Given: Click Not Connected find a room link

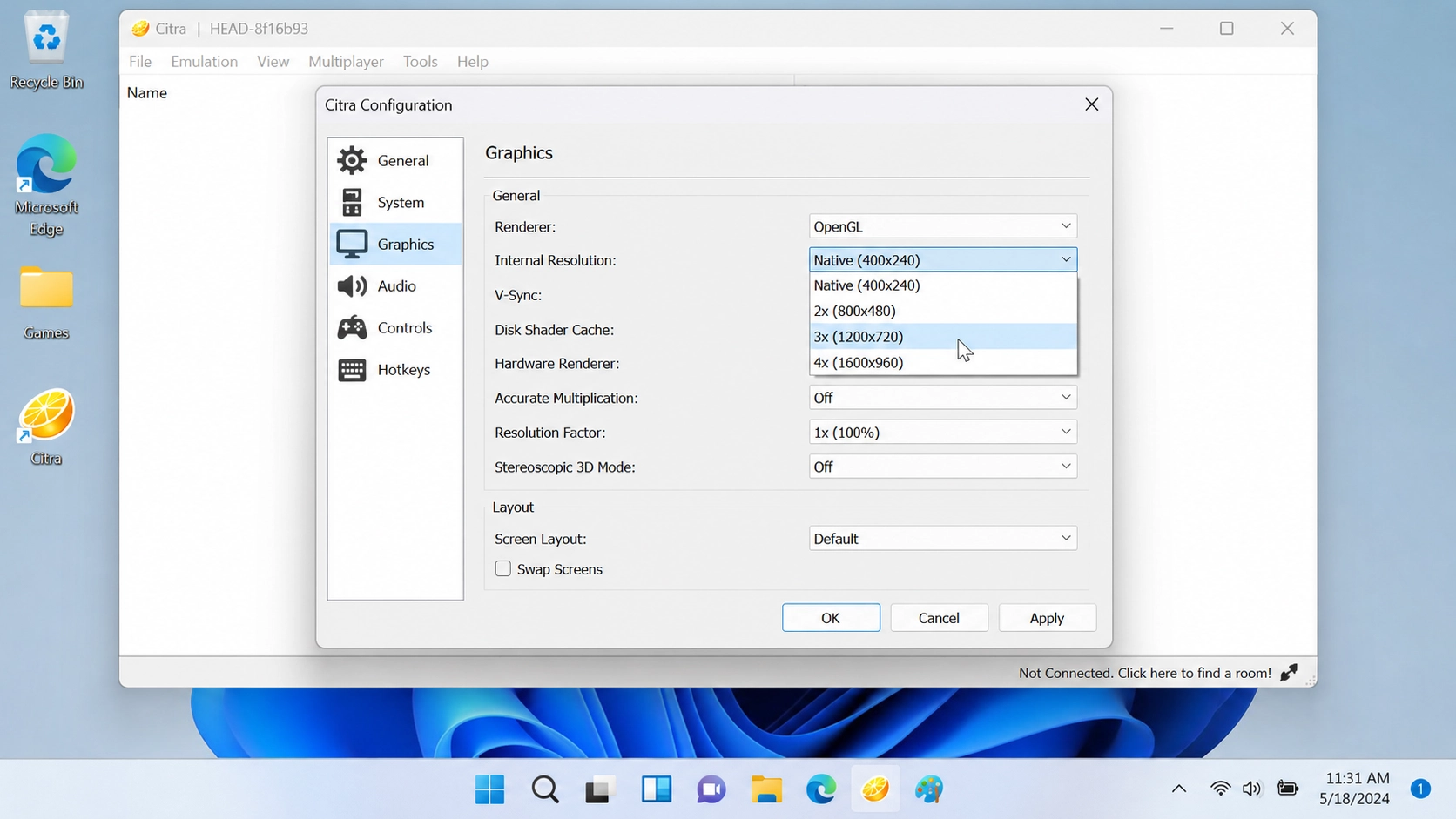Looking at the screenshot, I should tap(1144, 673).
